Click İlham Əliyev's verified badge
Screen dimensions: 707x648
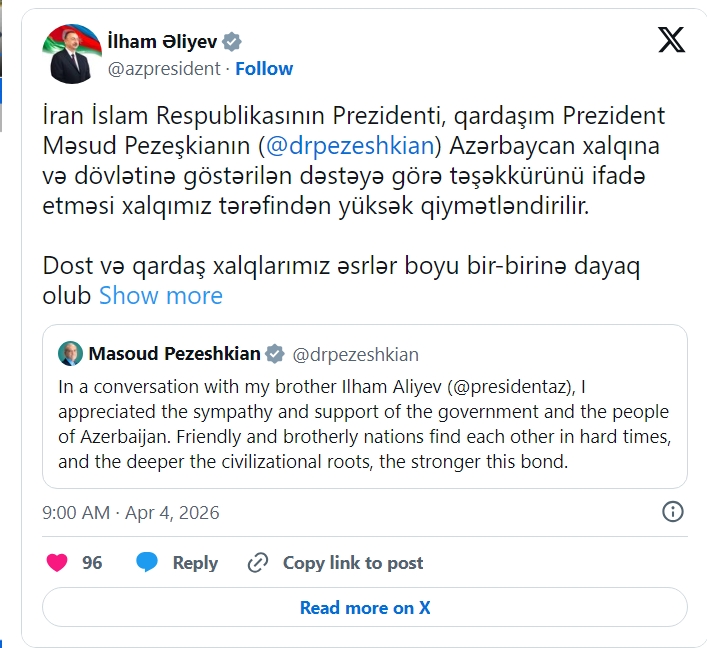[232, 42]
